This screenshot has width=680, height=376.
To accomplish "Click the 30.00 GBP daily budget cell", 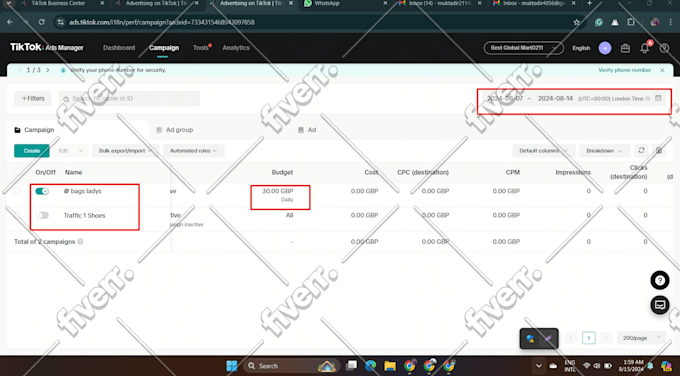I will pos(278,194).
